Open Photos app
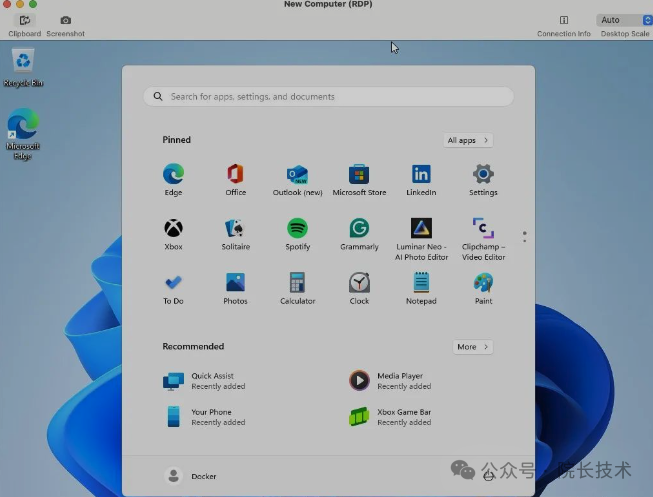The width and height of the screenshot is (653, 497). [x=235, y=288]
